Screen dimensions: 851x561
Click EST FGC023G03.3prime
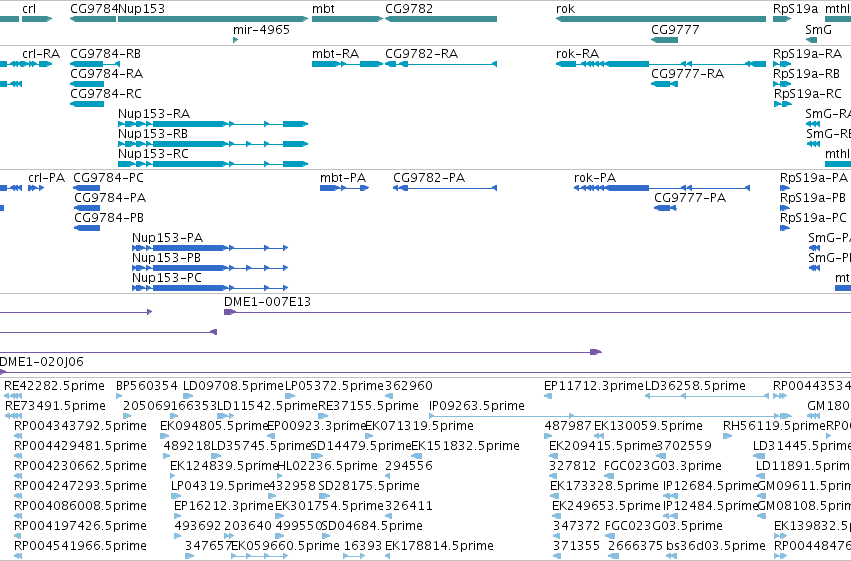click(x=609, y=476)
